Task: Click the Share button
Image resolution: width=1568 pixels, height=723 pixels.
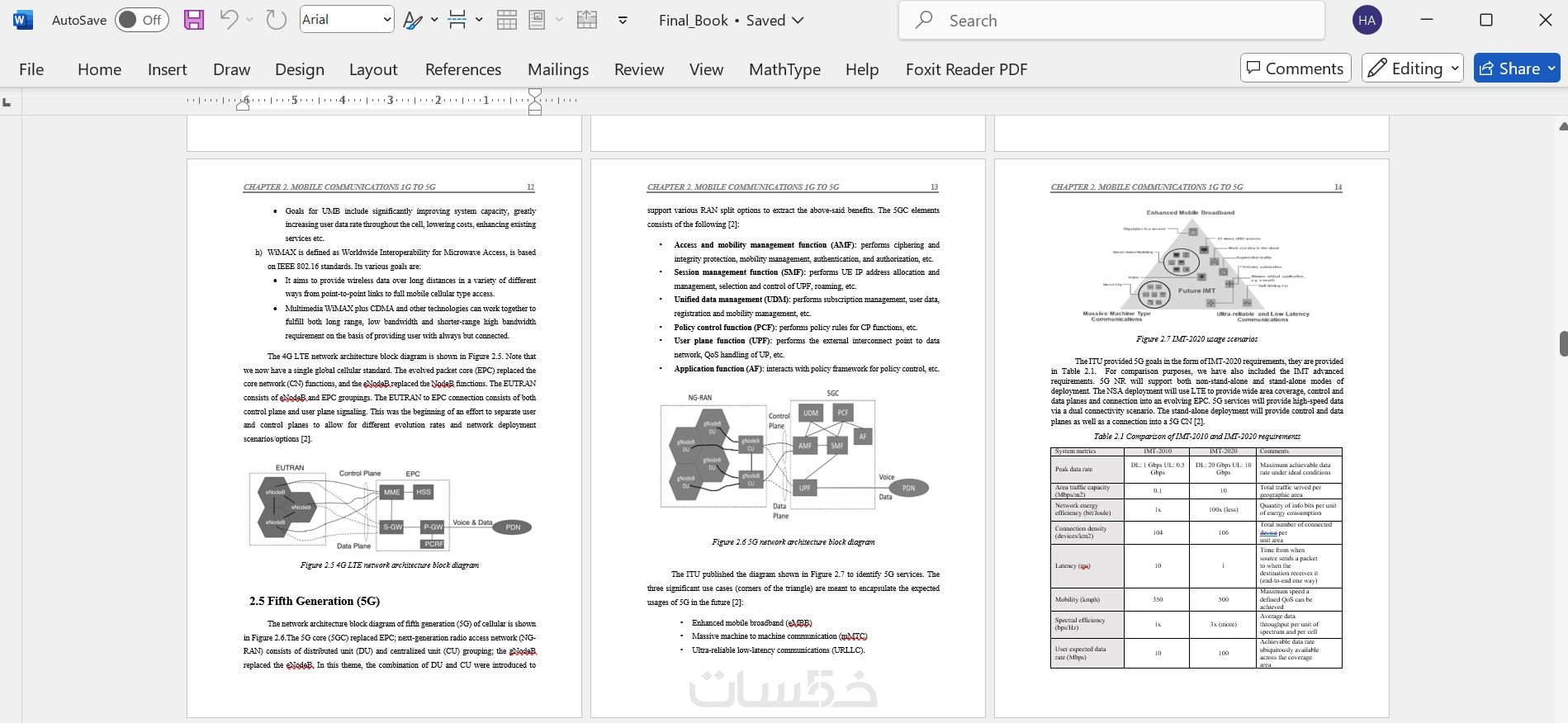Action: (1516, 69)
